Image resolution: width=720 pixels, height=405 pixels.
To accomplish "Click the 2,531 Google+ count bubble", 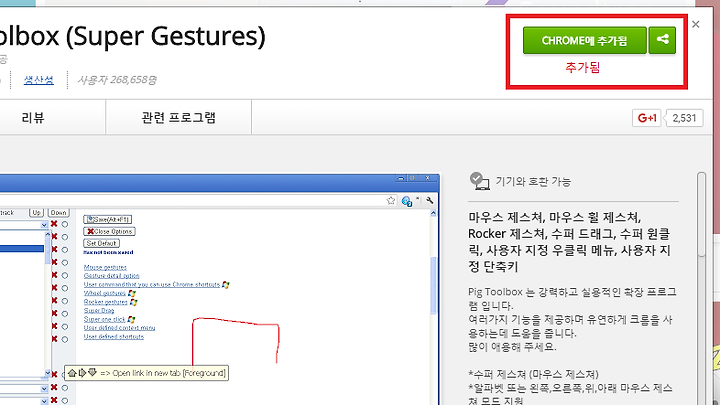I will tap(684, 118).
